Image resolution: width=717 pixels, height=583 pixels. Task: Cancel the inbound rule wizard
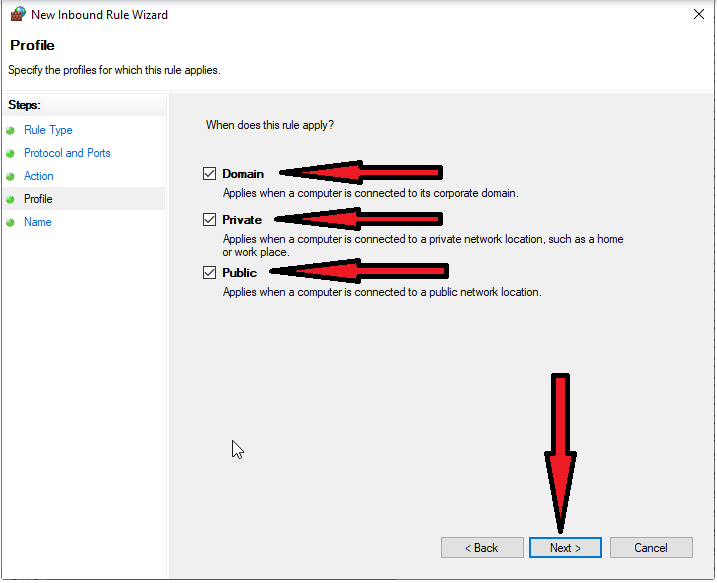(651, 548)
